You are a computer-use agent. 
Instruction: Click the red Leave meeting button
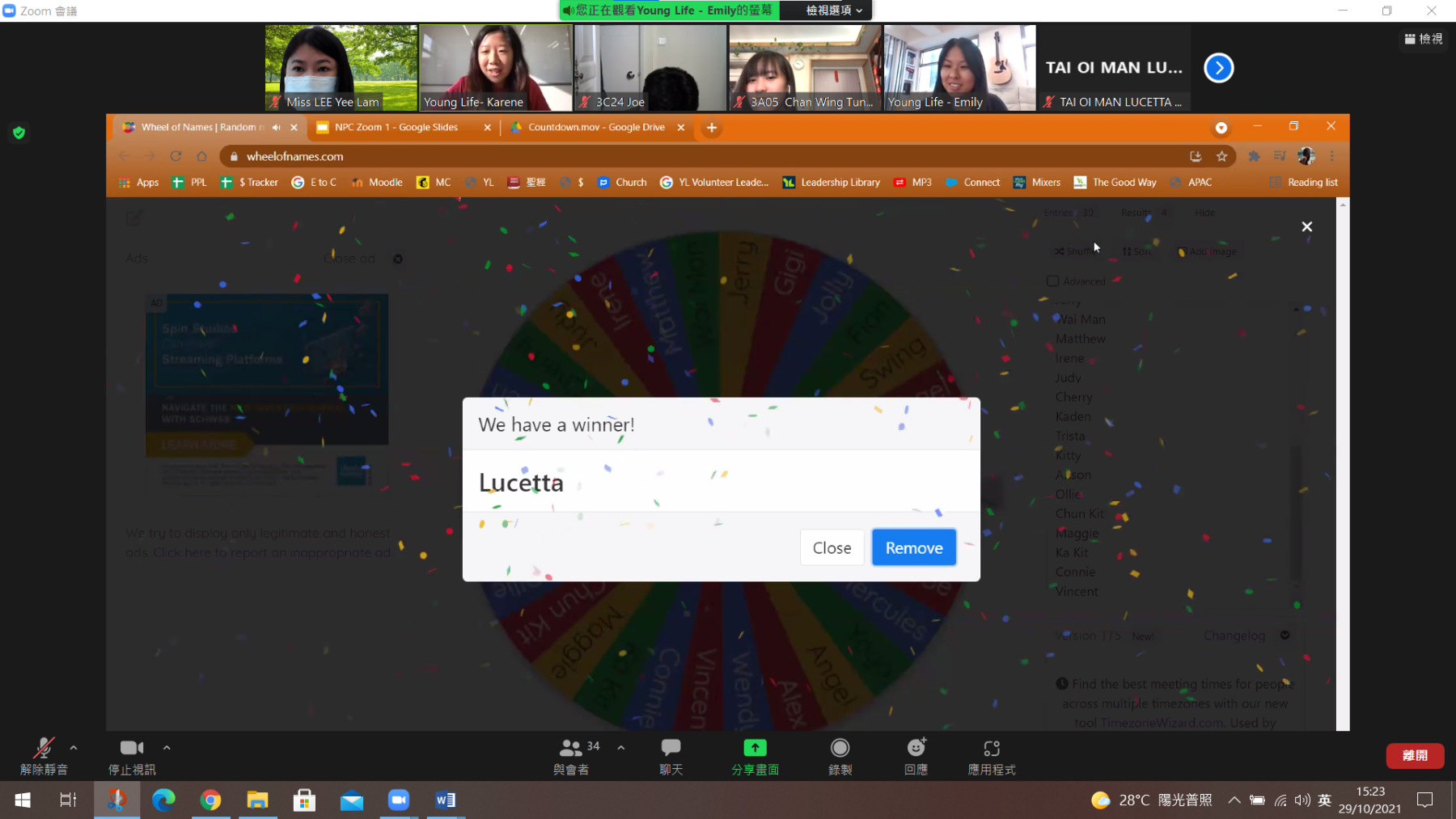[x=1415, y=756]
